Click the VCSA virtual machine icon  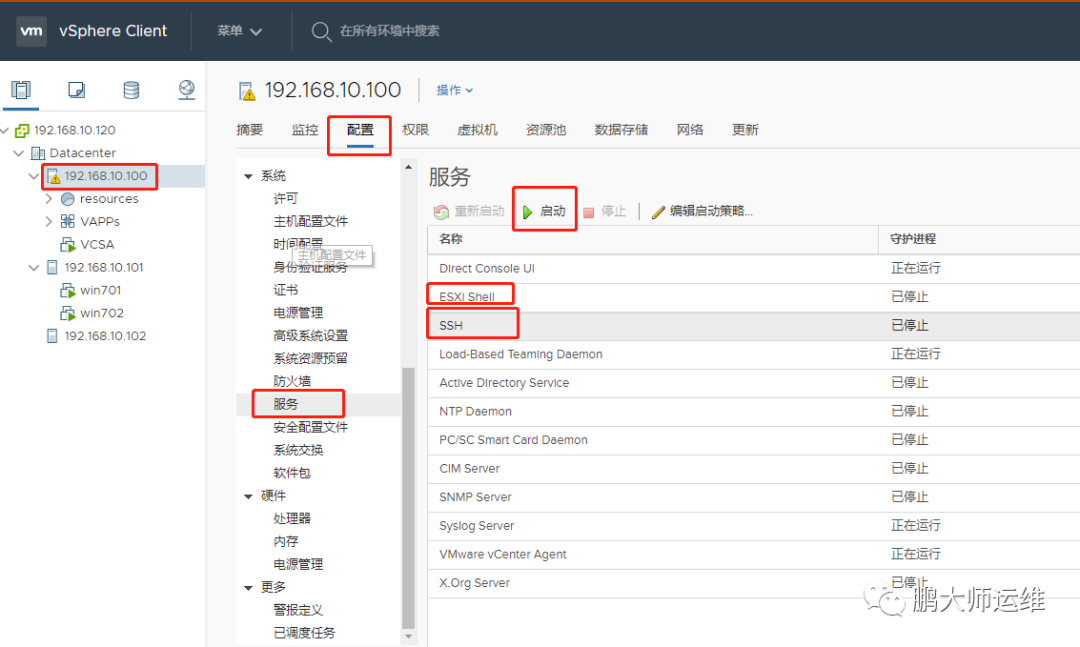click(x=68, y=245)
